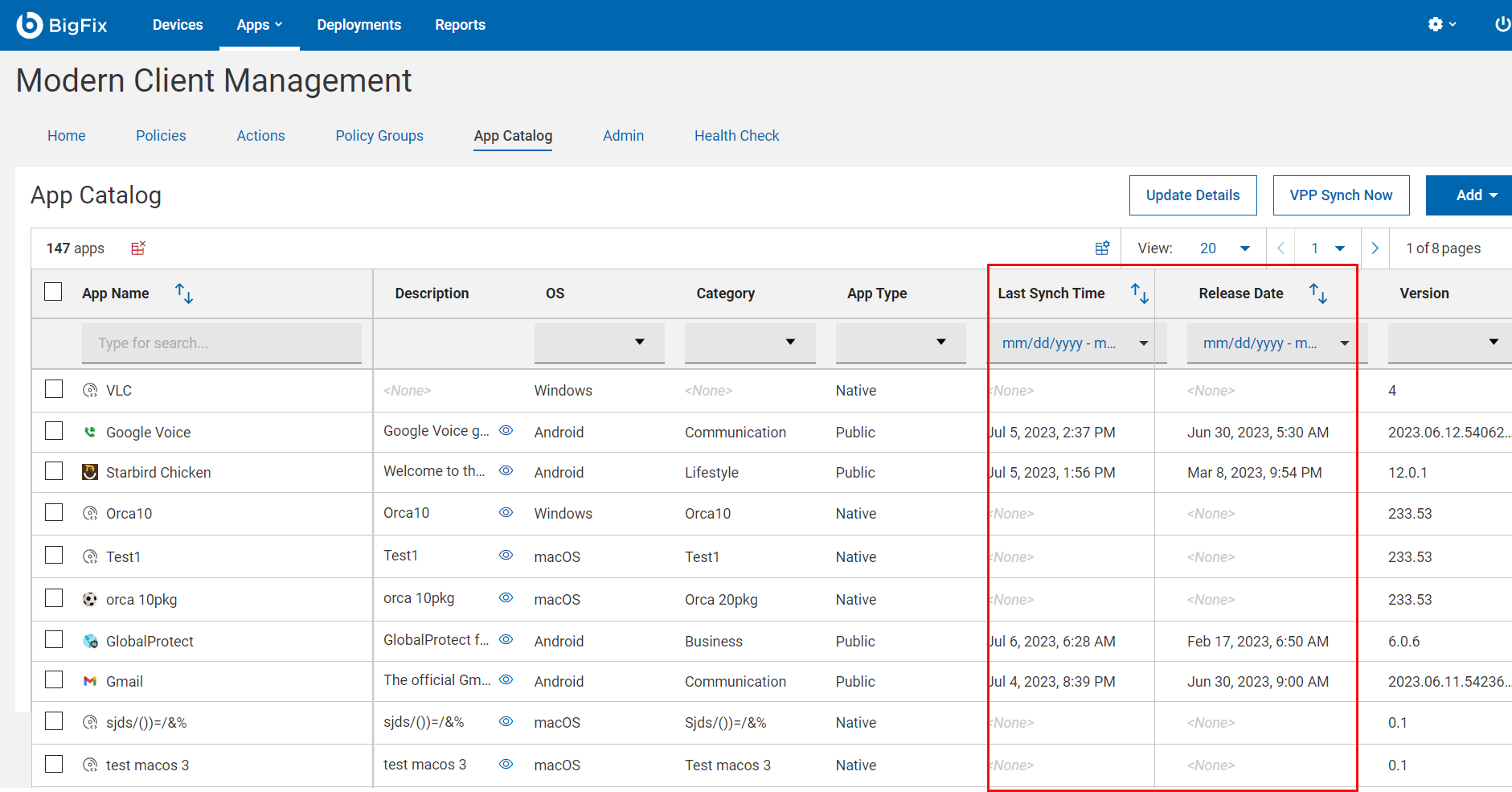Screen dimensions: 1512x792
Task: Go to next page arrow
Action: tap(1375, 248)
